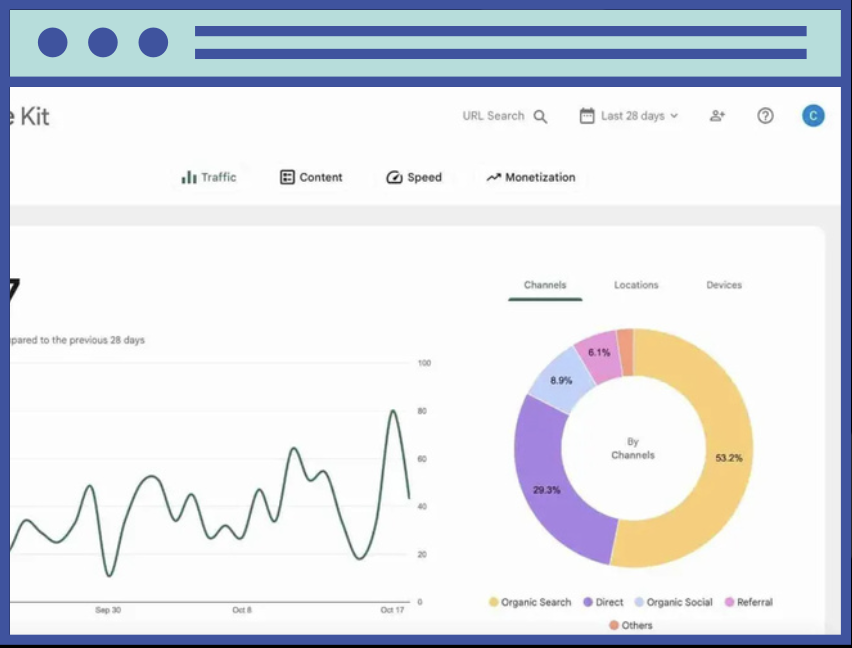
Task: Open the account avatar labeled C
Action: (813, 116)
